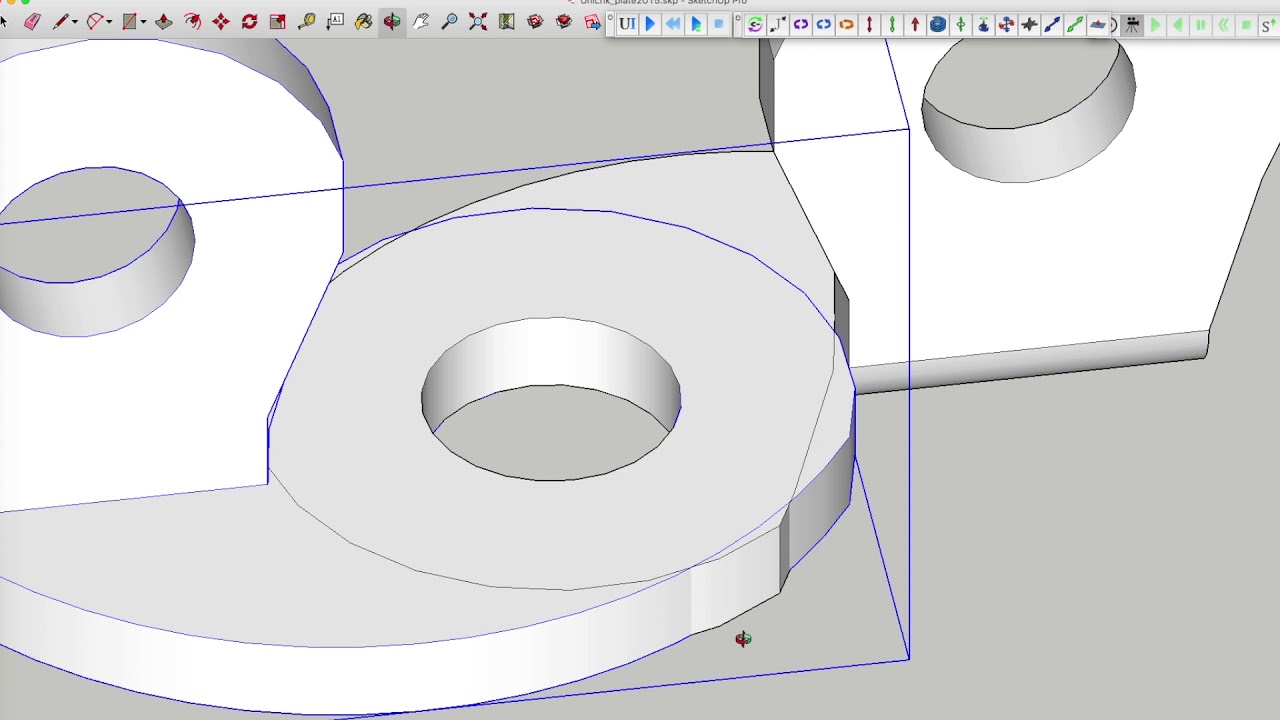Pick the Tape Measure tool

tap(306, 21)
